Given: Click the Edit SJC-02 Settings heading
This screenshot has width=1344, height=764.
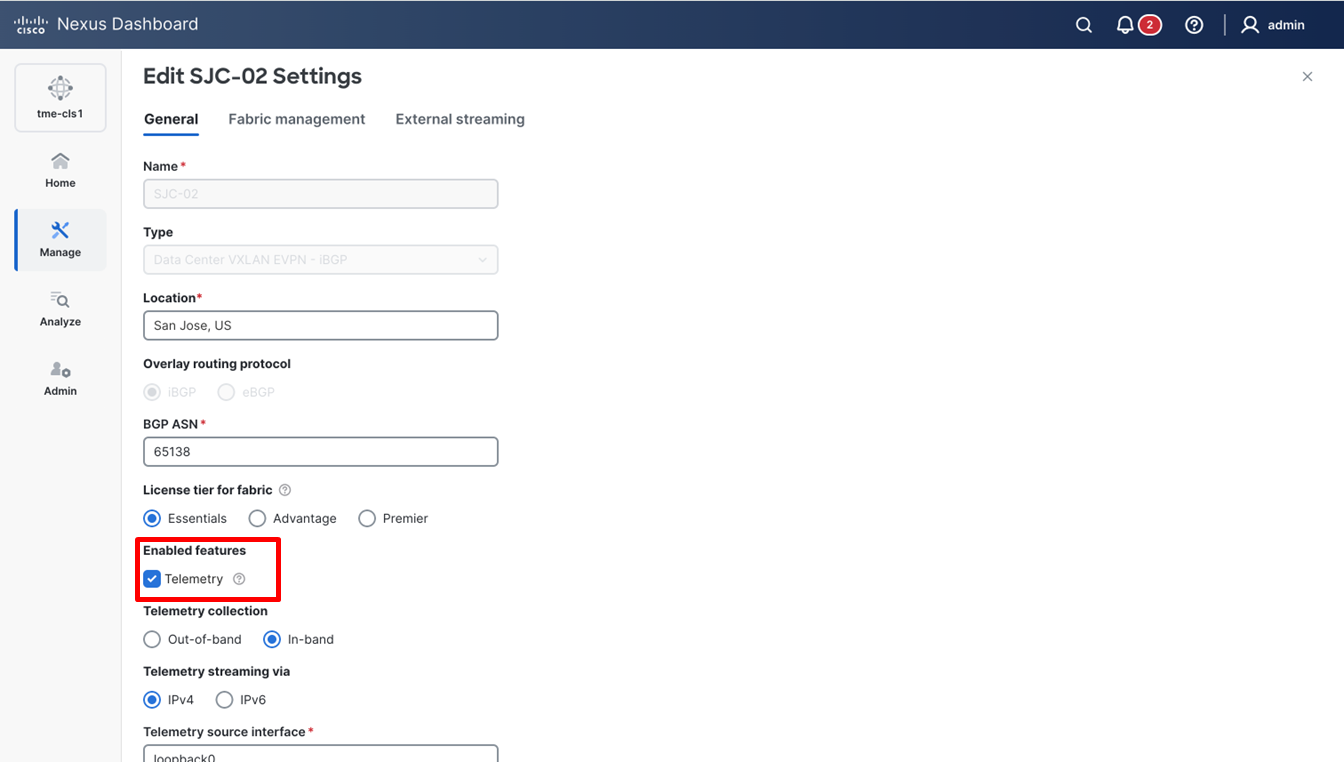Looking at the screenshot, I should click(253, 76).
